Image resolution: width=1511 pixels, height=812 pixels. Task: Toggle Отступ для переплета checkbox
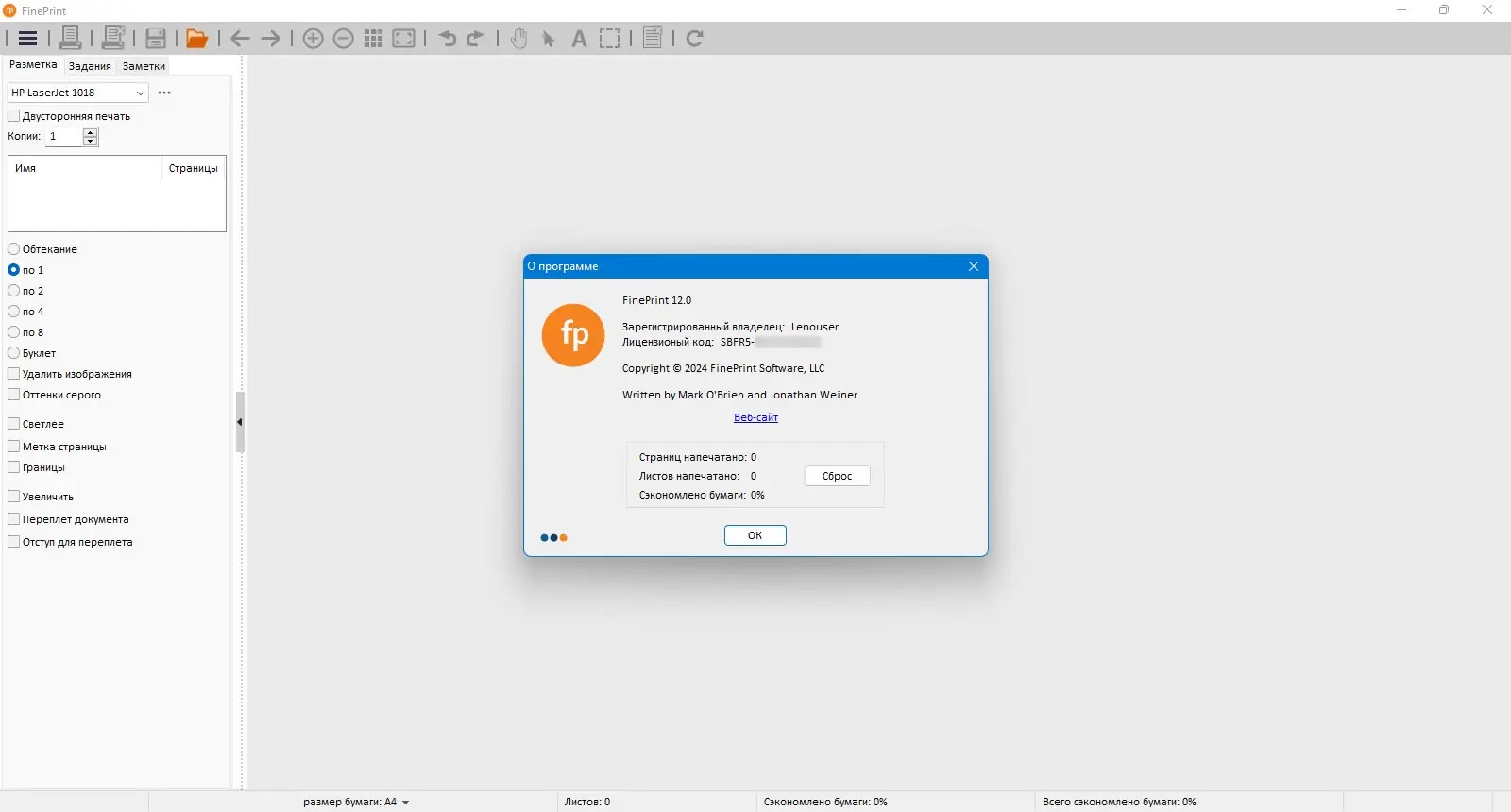pos(70,542)
